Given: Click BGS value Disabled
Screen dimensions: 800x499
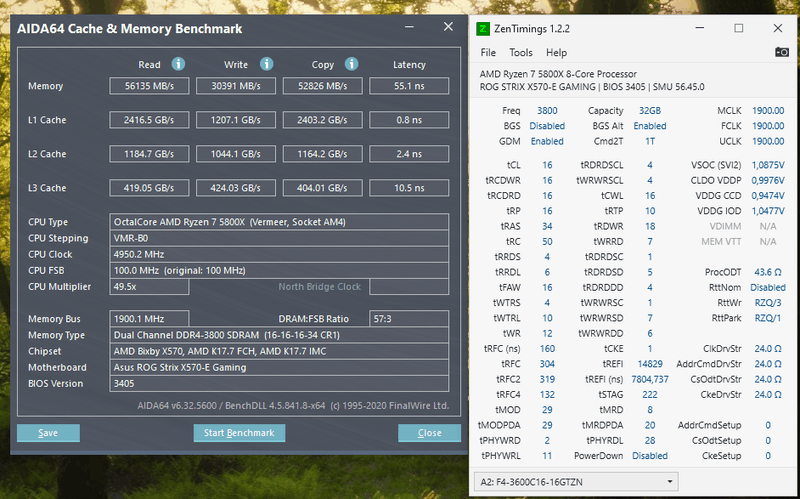Looking at the screenshot, I should click(x=547, y=126).
